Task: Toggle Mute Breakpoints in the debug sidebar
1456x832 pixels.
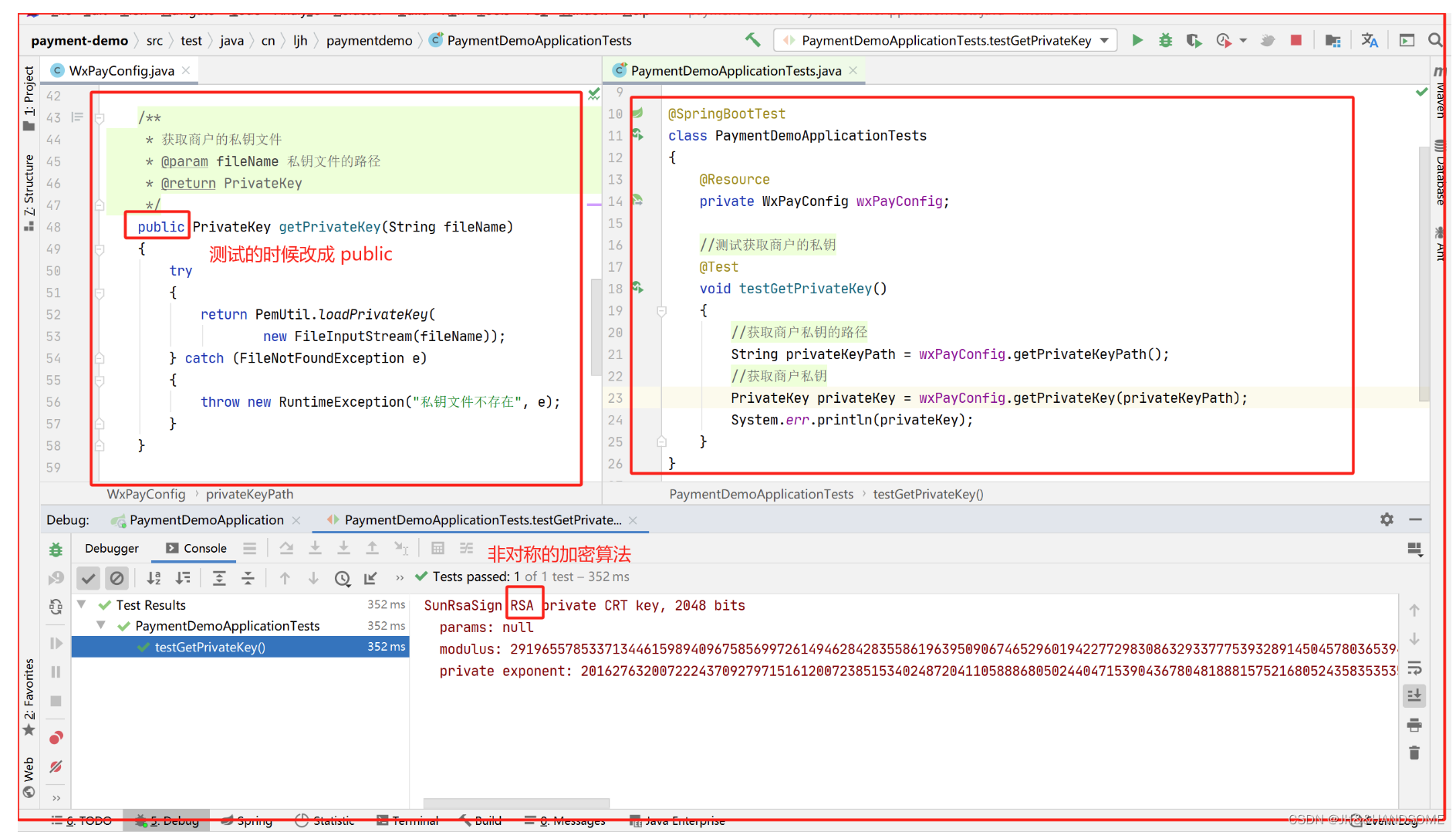Action: click(x=56, y=766)
